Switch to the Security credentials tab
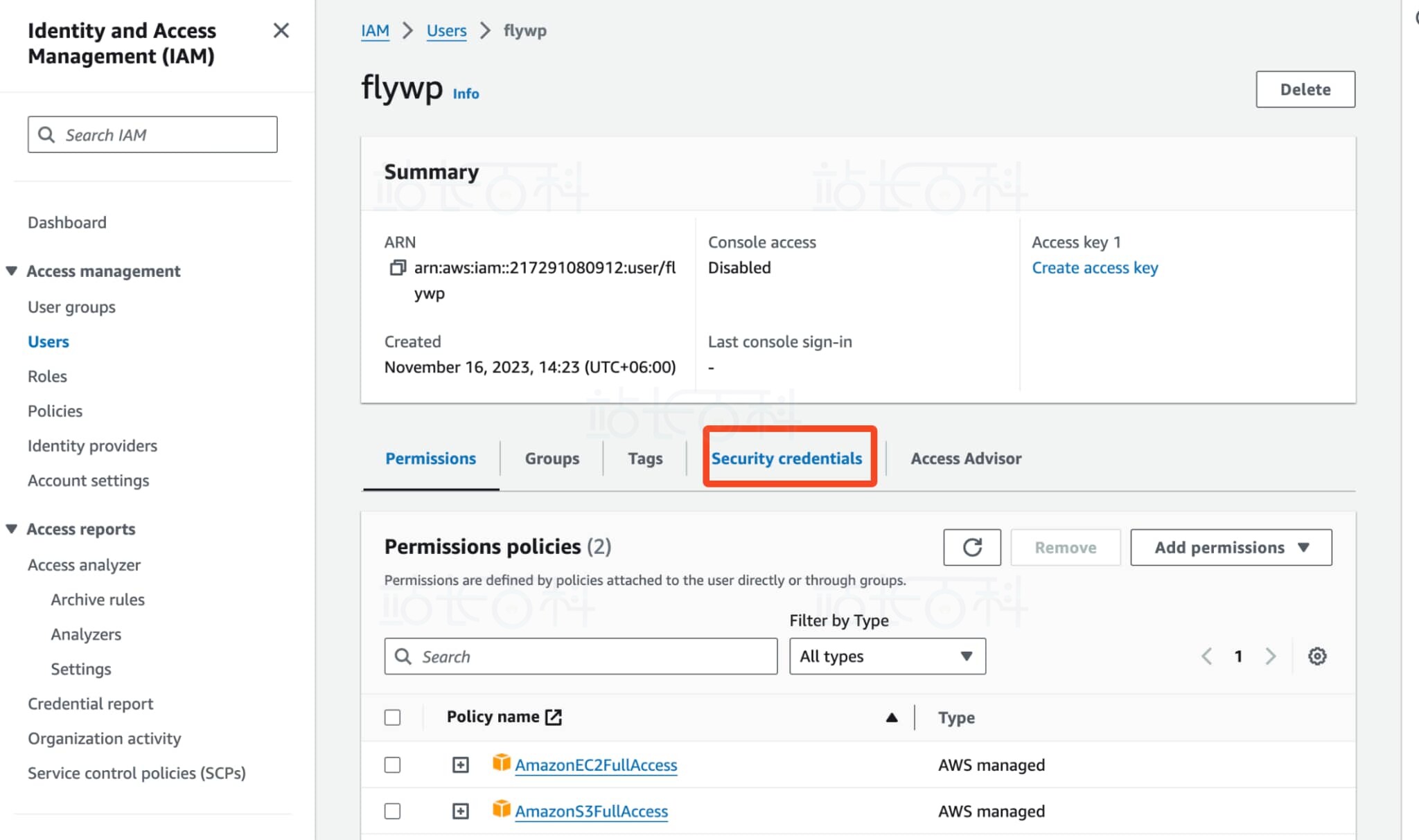The width and height of the screenshot is (1419, 840). [x=786, y=458]
